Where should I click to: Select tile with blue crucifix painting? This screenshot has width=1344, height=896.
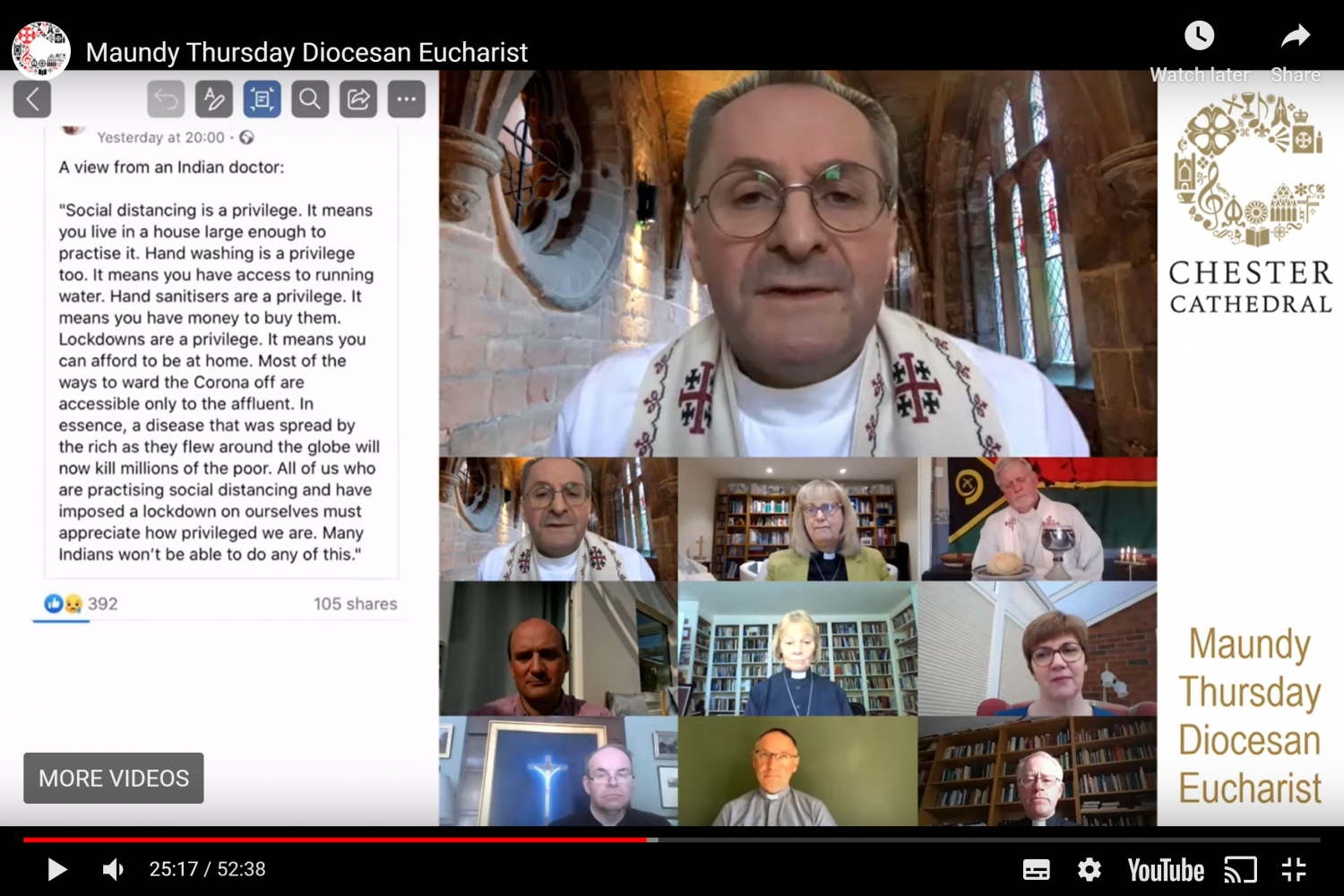click(558, 771)
